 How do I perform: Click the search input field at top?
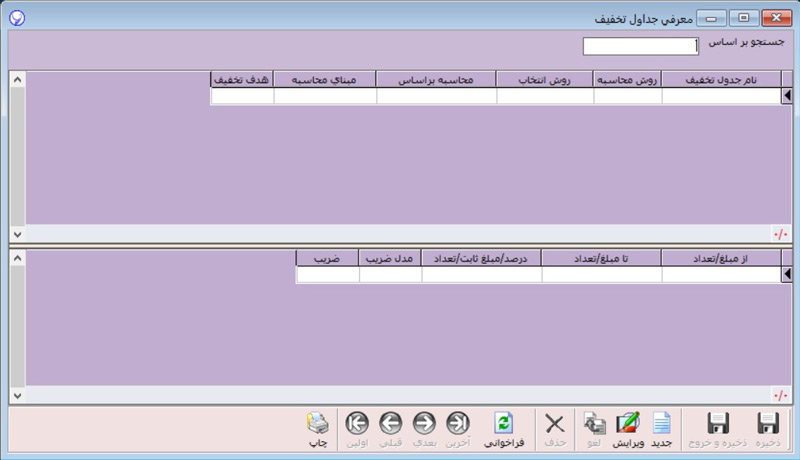640,45
